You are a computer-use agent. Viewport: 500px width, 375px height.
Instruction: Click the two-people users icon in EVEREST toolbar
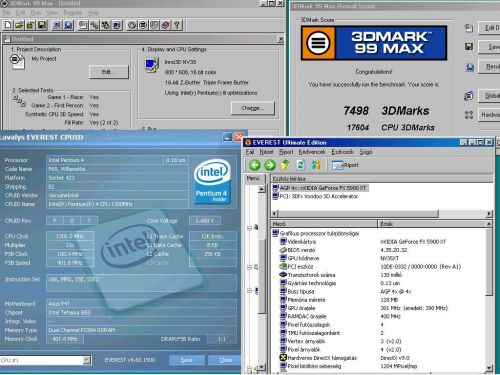pyautogui.click(x=316, y=165)
